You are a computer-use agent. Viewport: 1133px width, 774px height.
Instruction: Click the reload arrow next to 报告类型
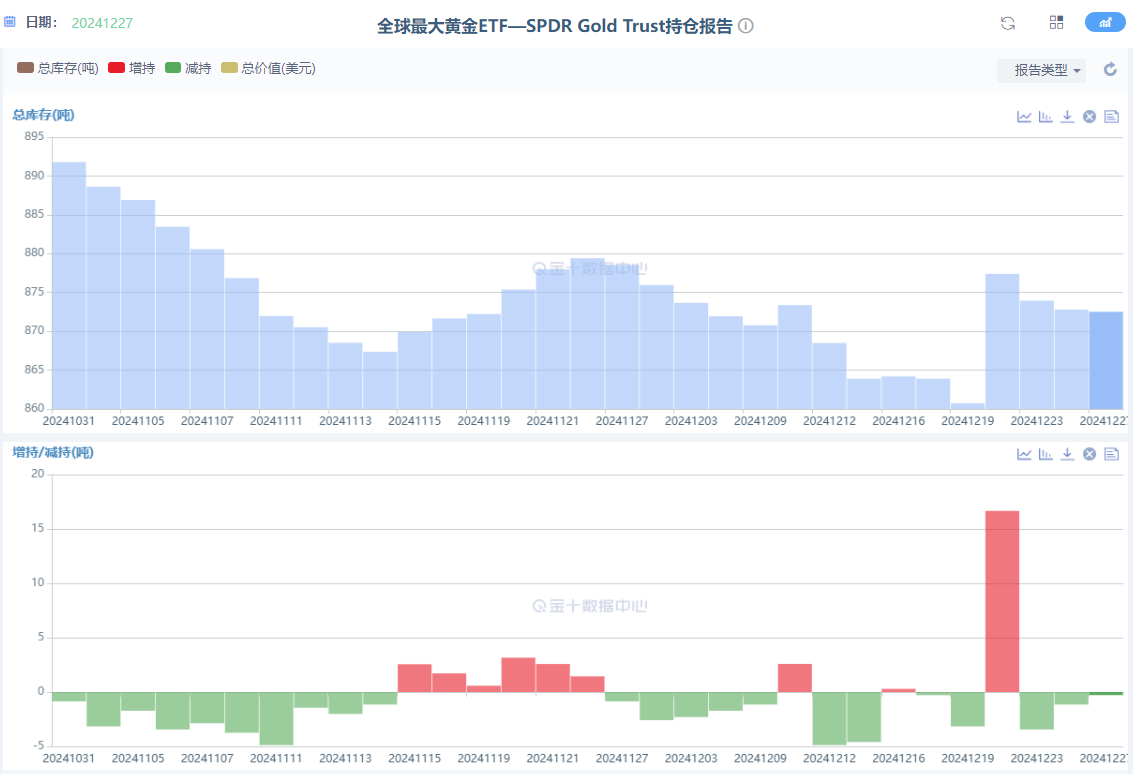[x=1110, y=69]
